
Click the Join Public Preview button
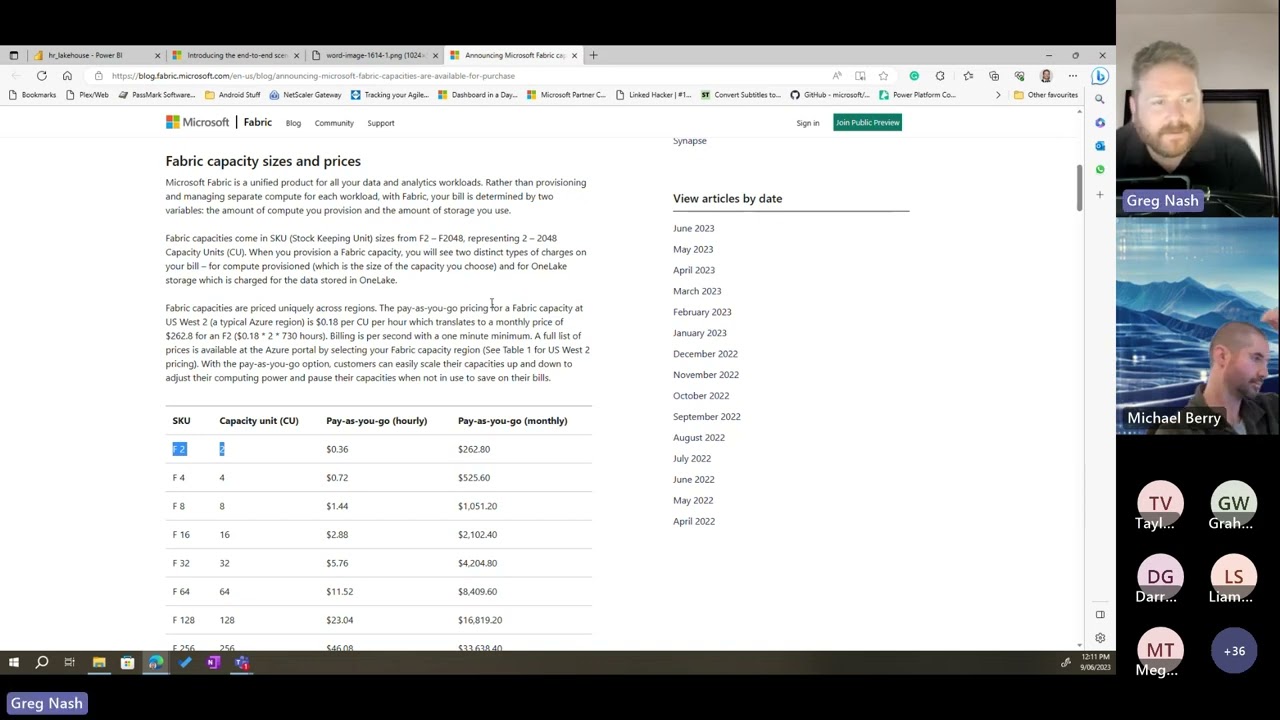(x=868, y=122)
